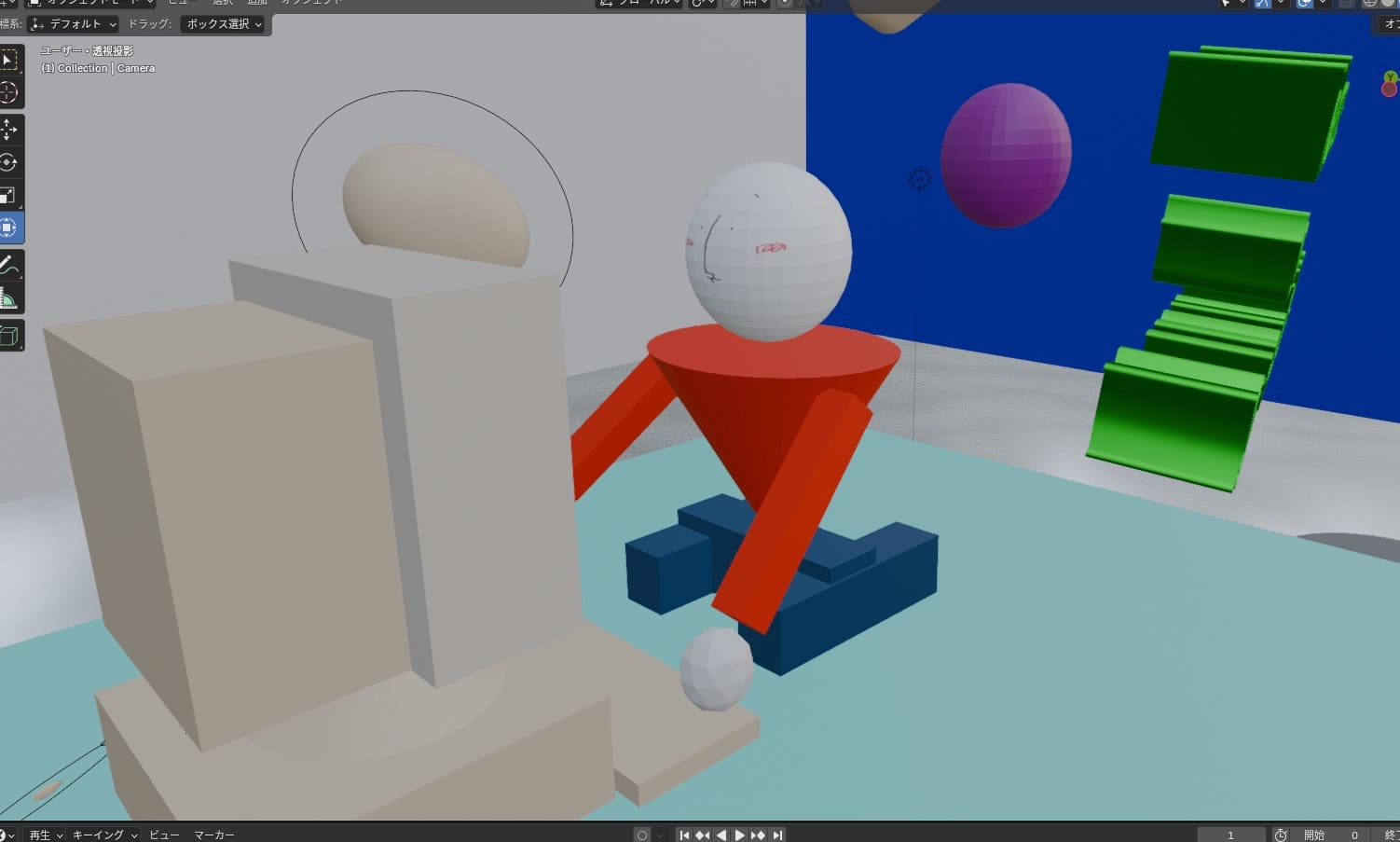Jump to the timeline end frame
The width and height of the screenshot is (1400, 842).
777,835
